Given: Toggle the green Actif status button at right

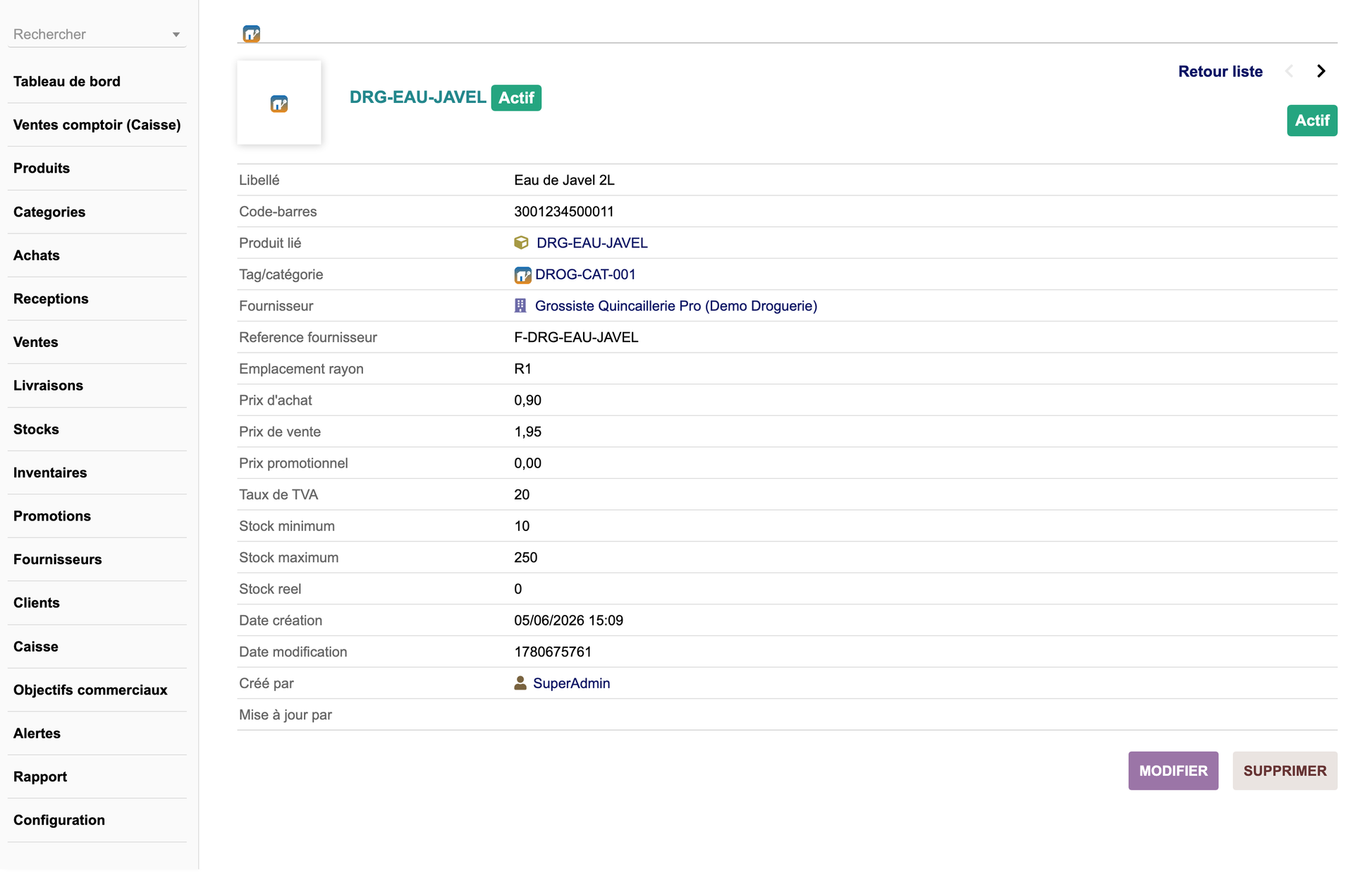Looking at the screenshot, I should (1312, 121).
